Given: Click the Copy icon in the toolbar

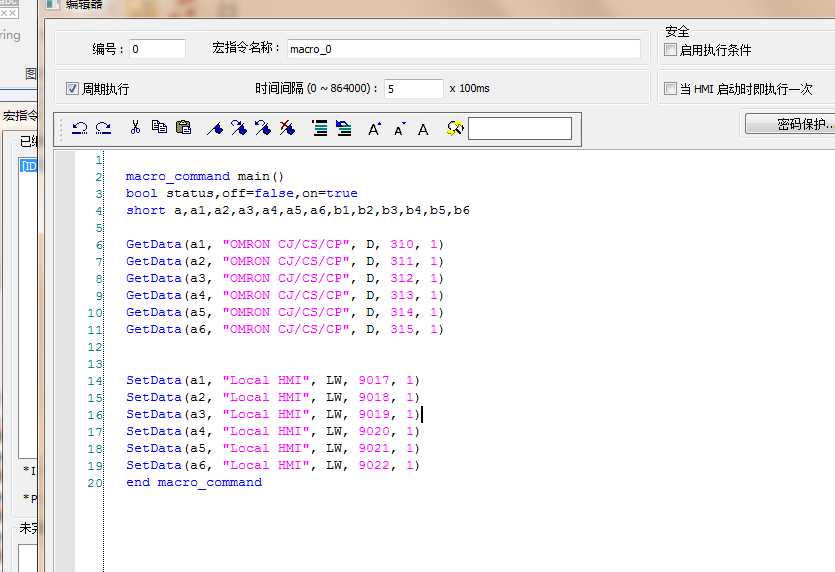Looking at the screenshot, I should (x=159, y=128).
